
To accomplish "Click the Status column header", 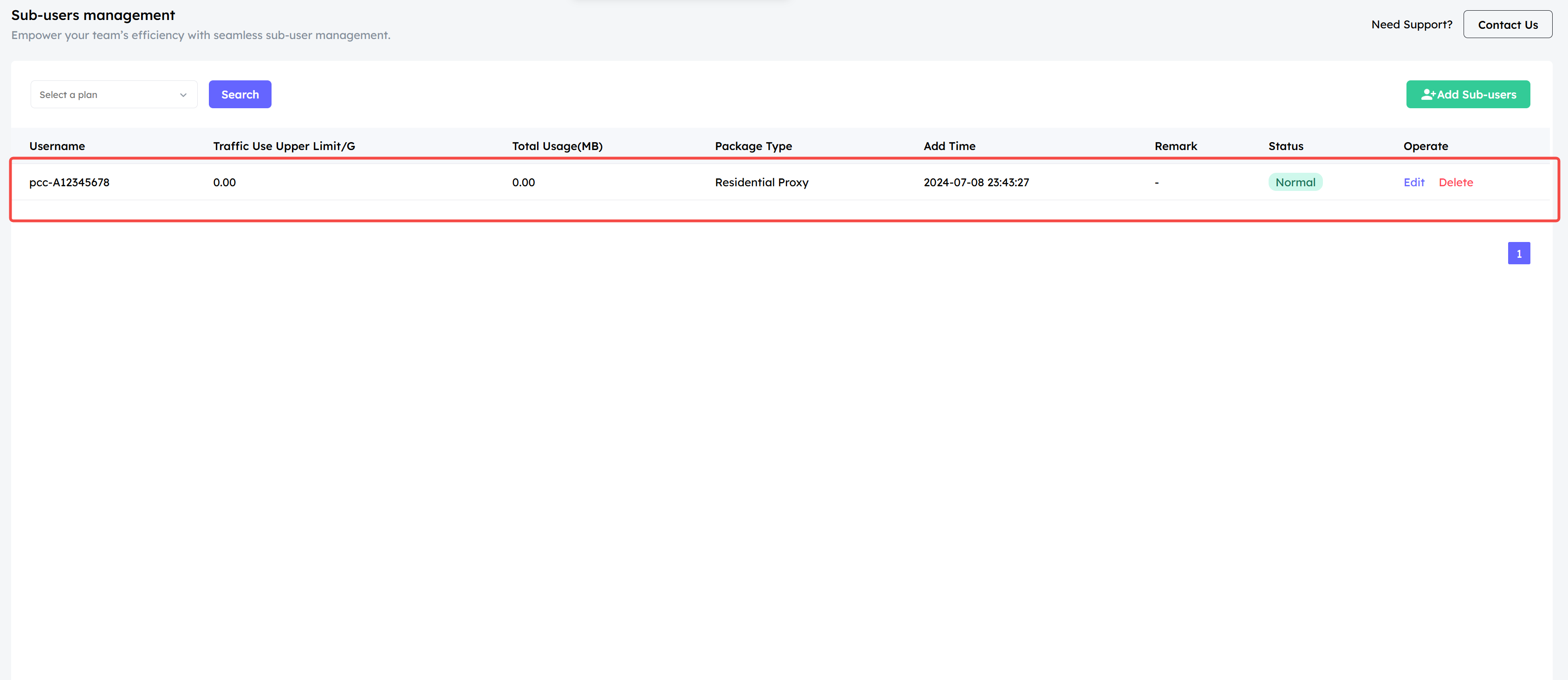I will [1286, 146].
